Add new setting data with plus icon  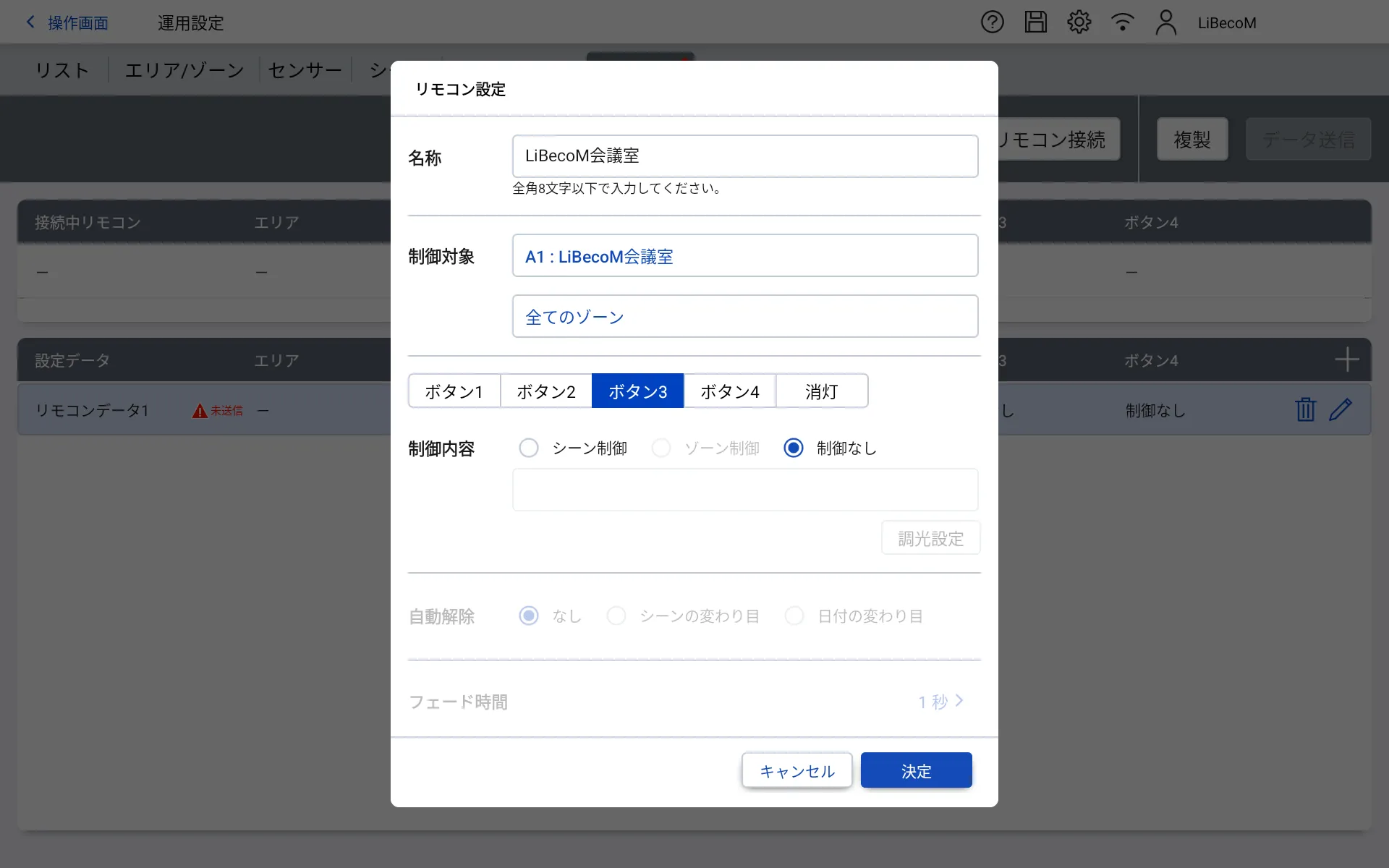1346,359
